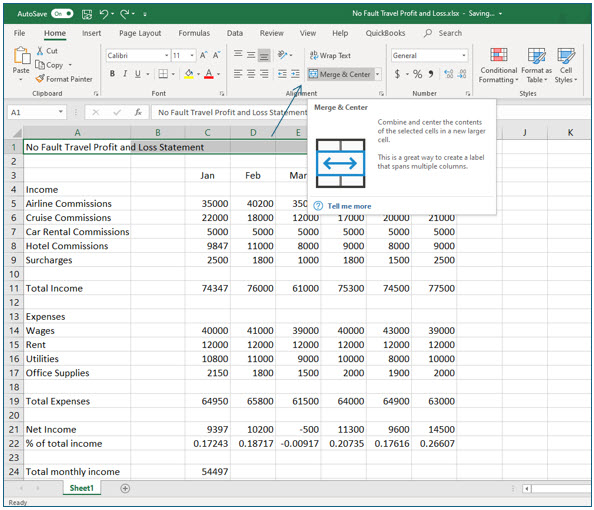Activate the Format Painter brush
594x510 pixels.
[x=40, y=79]
